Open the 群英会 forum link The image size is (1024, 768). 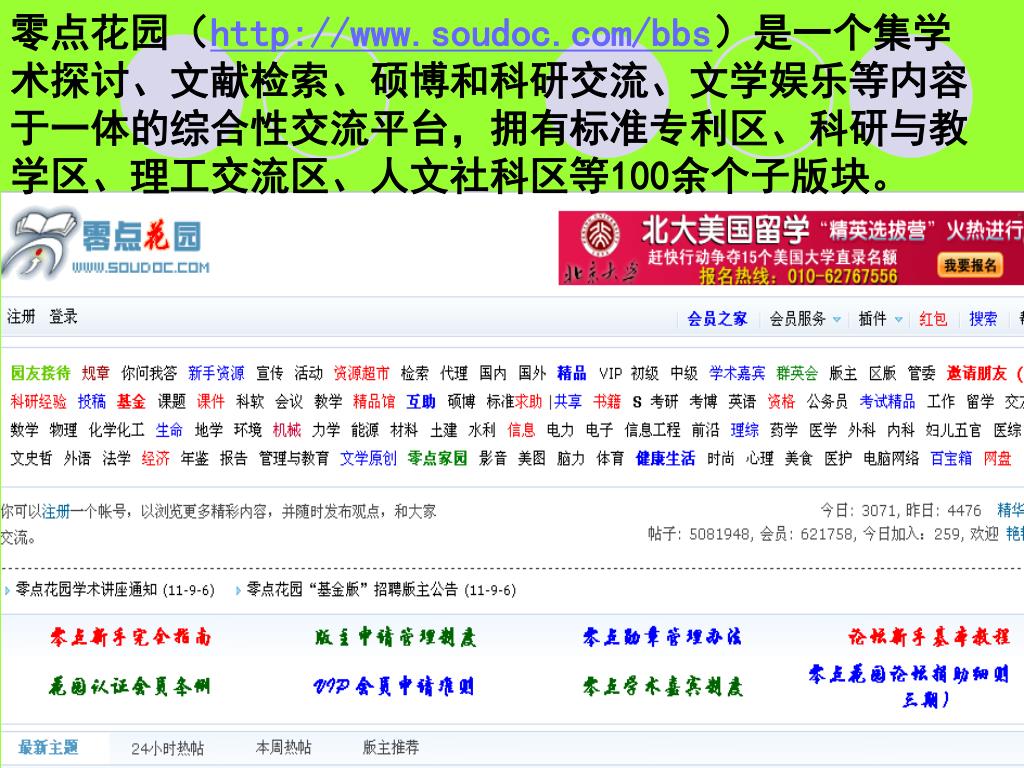click(x=797, y=373)
